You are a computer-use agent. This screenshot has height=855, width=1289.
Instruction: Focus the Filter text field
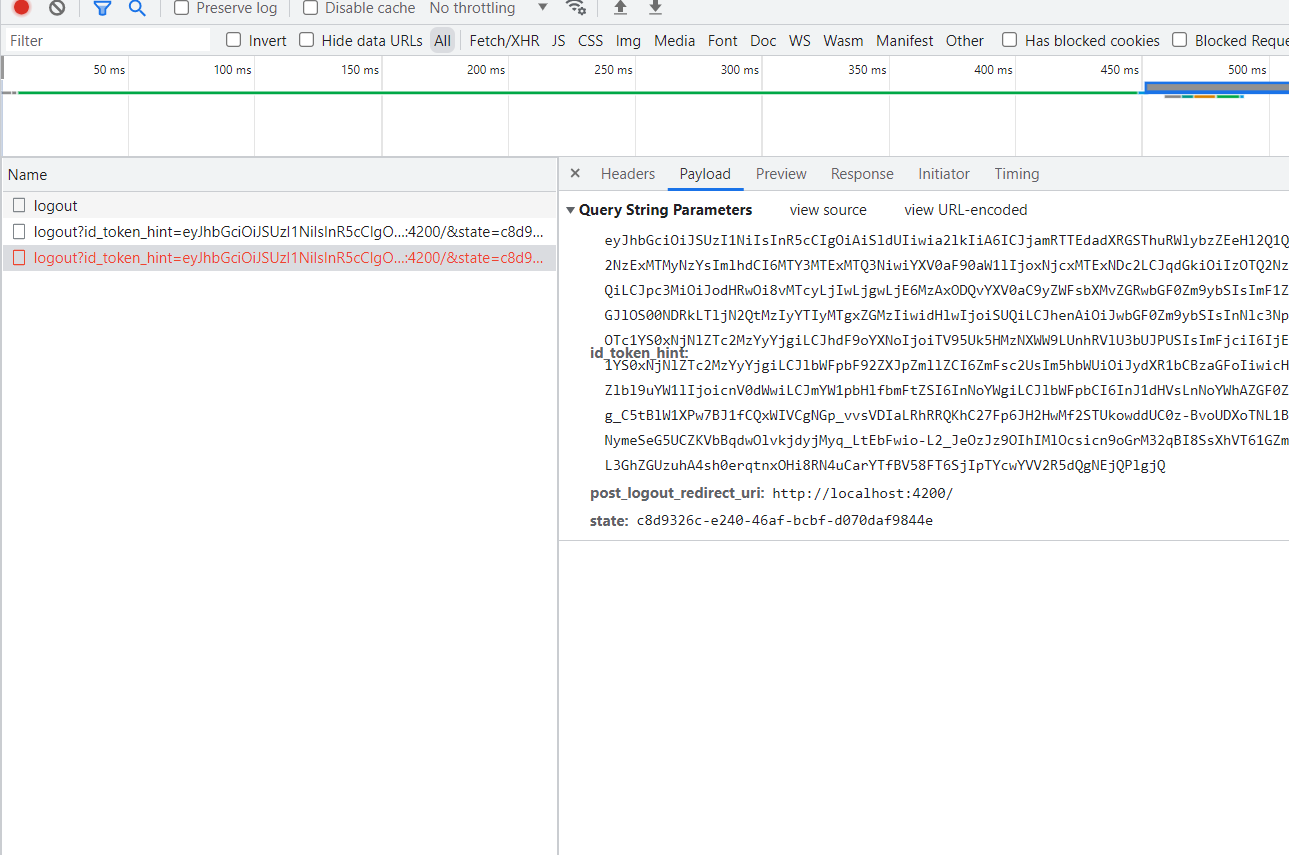point(108,41)
